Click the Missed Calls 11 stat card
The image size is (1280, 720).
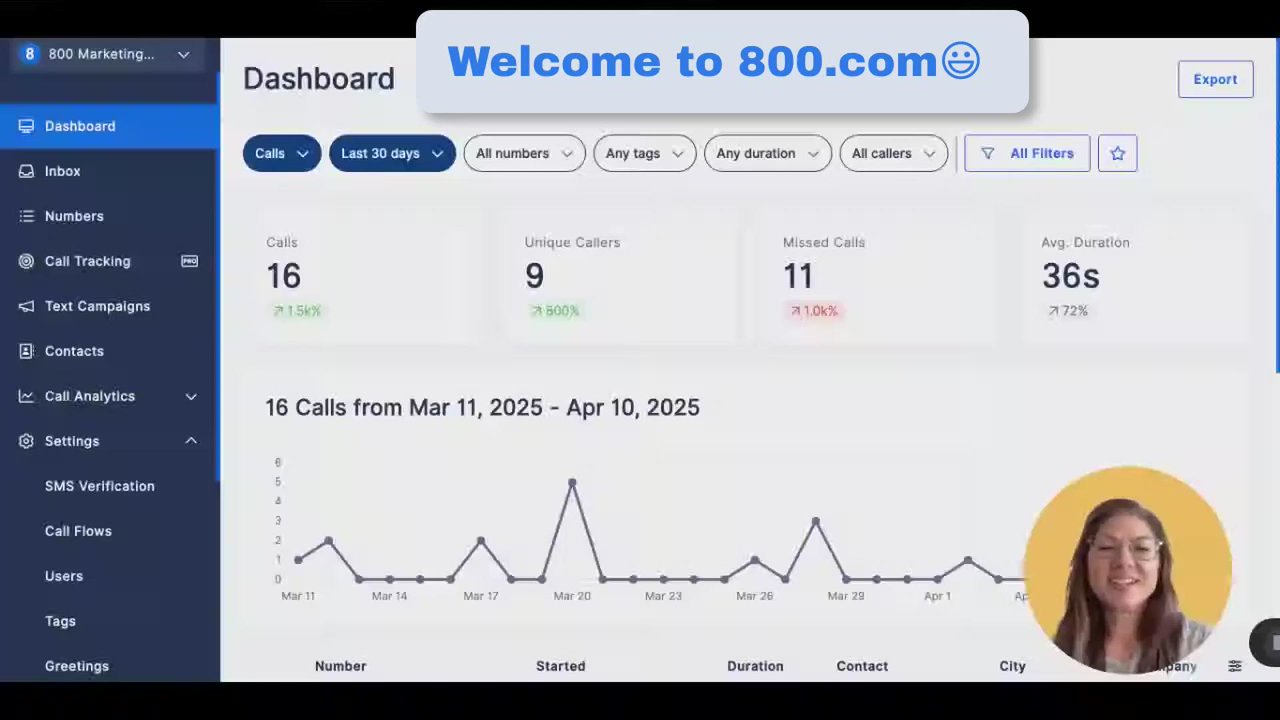[x=881, y=278]
